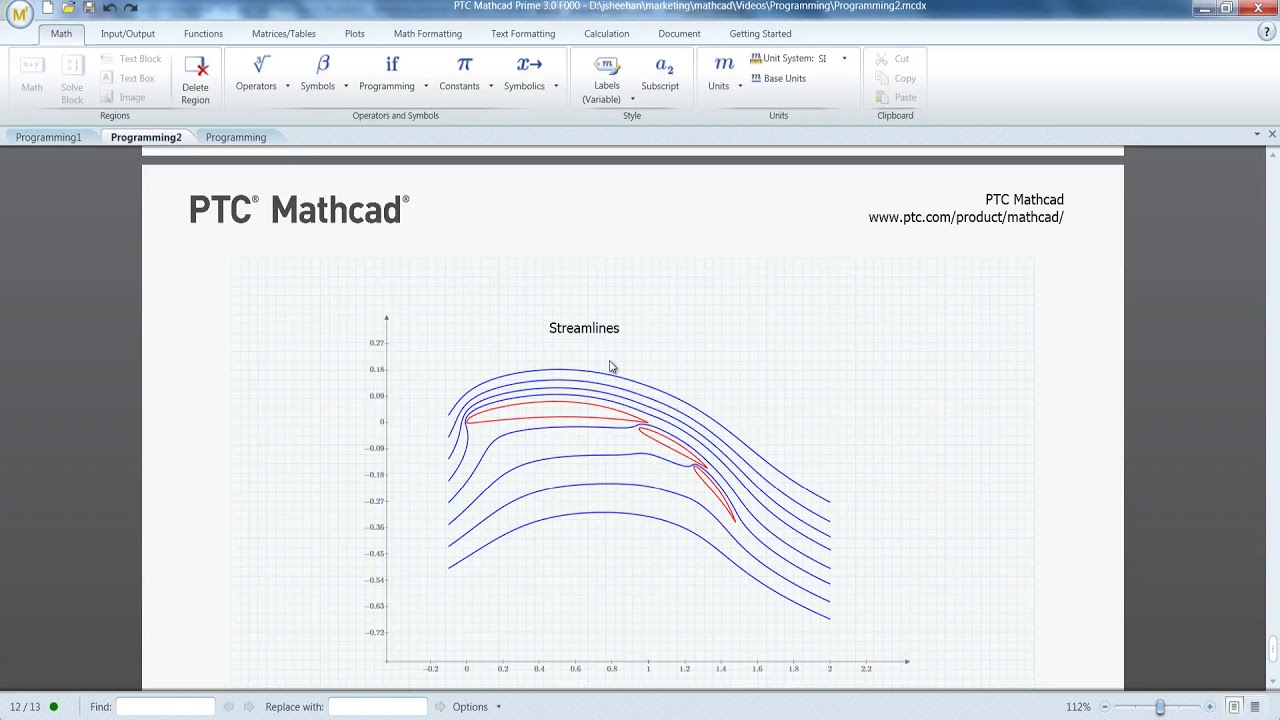The height and width of the screenshot is (720, 1280).
Task: Open the Plots ribbon tab
Action: [x=355, y=33]
